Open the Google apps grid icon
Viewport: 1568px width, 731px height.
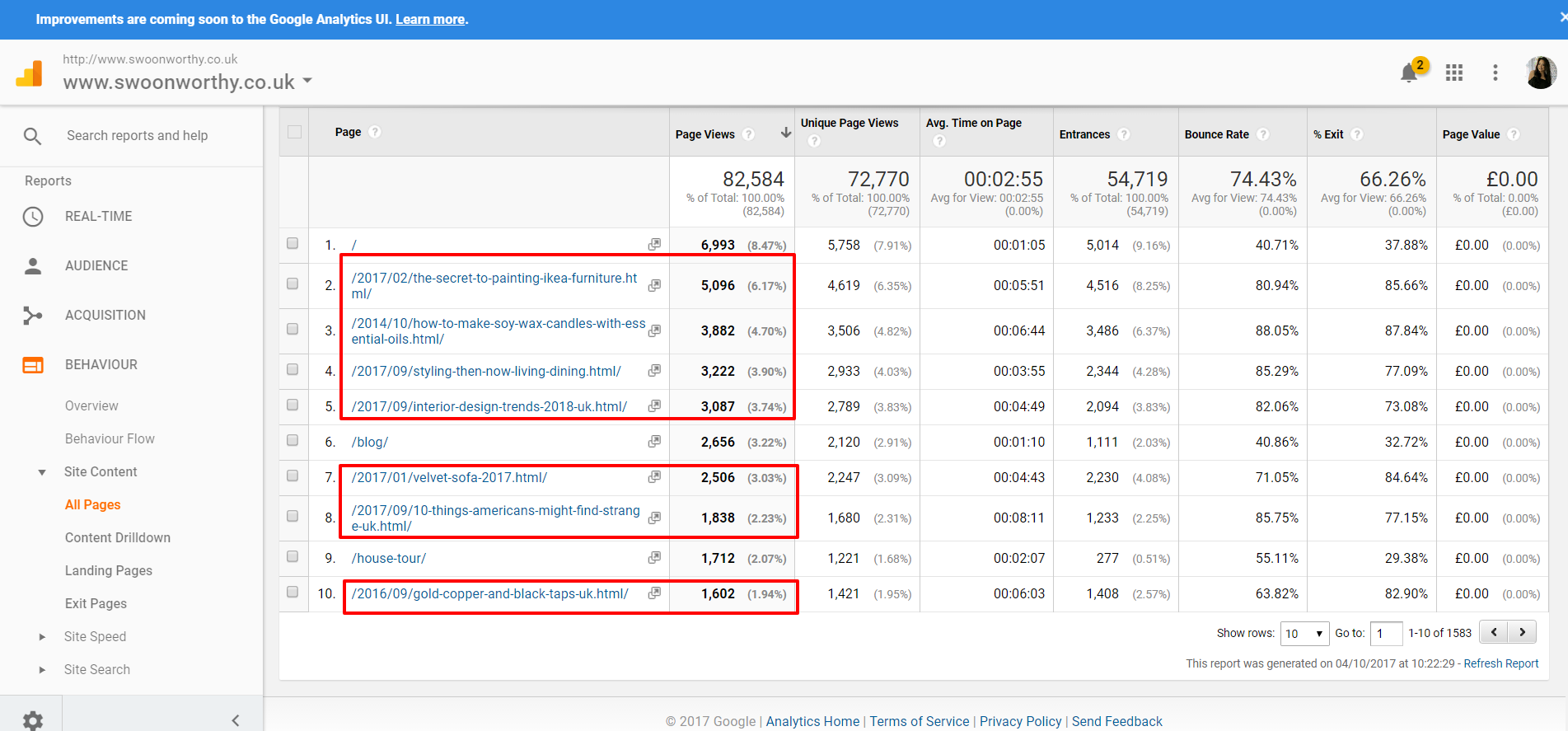1454,73
